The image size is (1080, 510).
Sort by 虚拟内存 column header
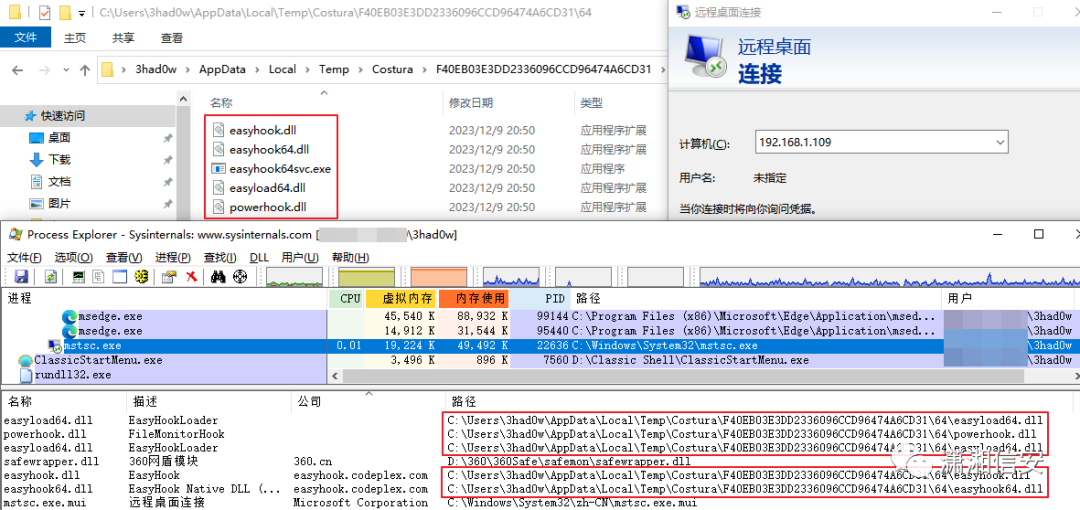[400, 298]
